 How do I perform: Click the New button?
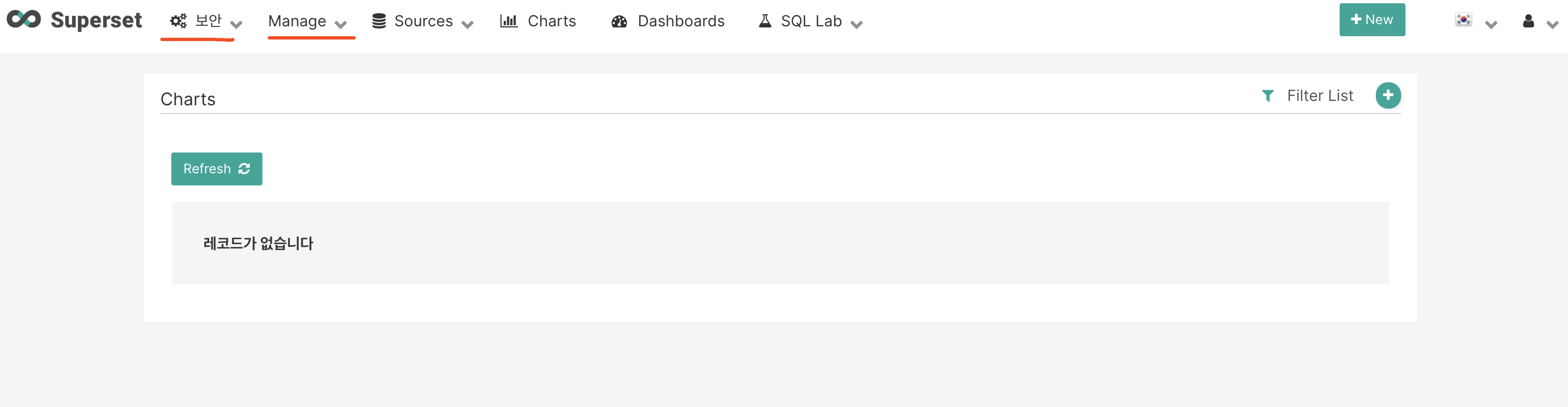(1372, 19)
